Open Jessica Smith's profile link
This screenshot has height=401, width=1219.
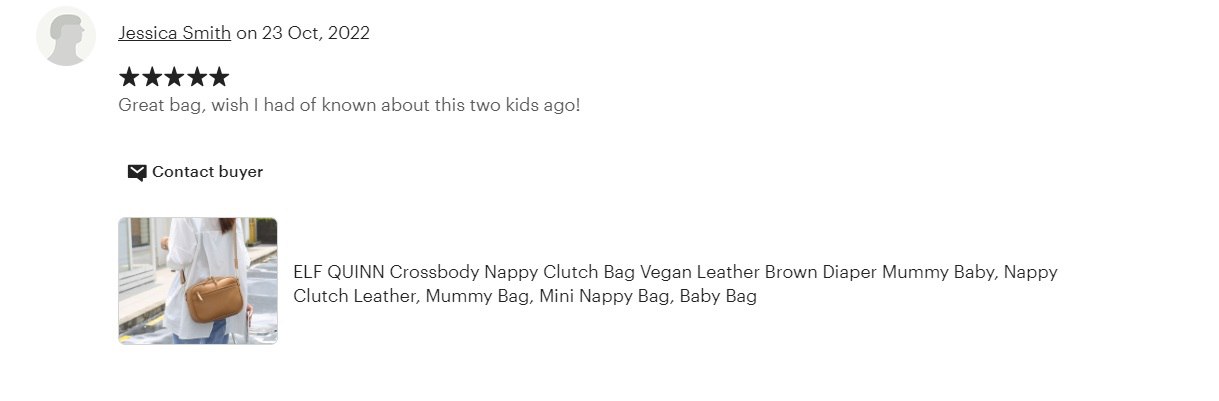[174, 33]
